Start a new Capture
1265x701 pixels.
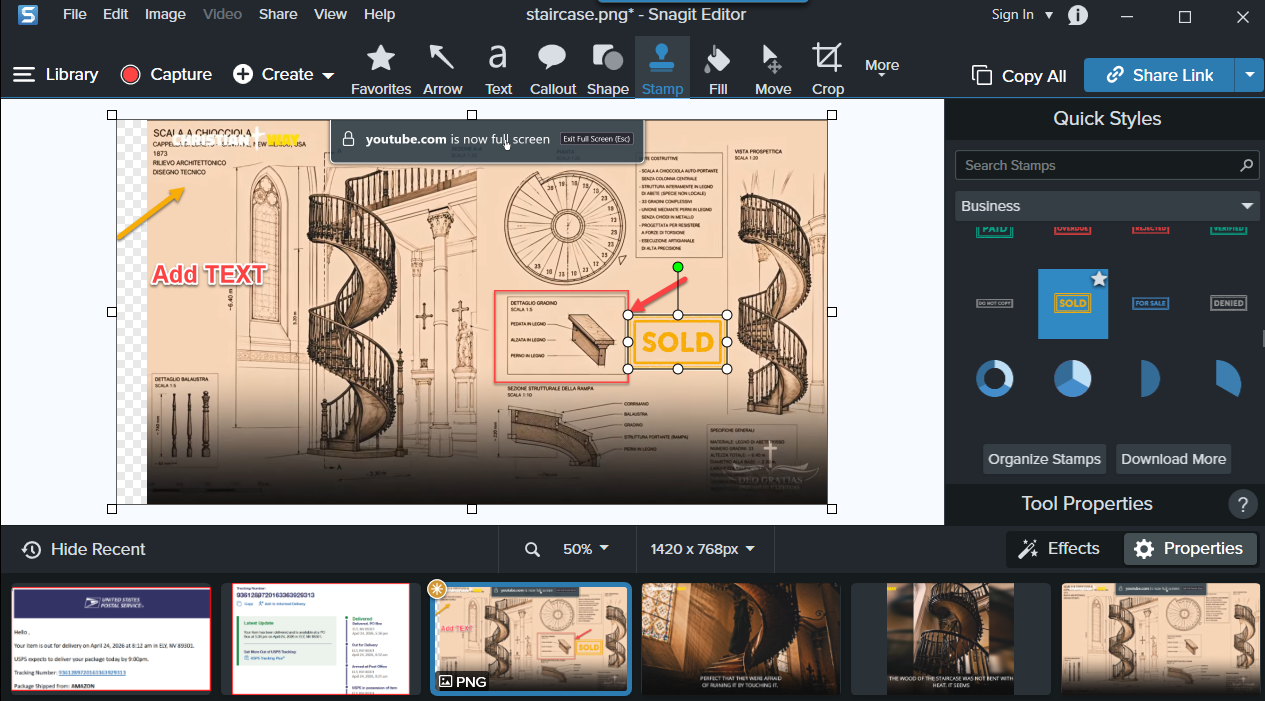click(166, 74)
